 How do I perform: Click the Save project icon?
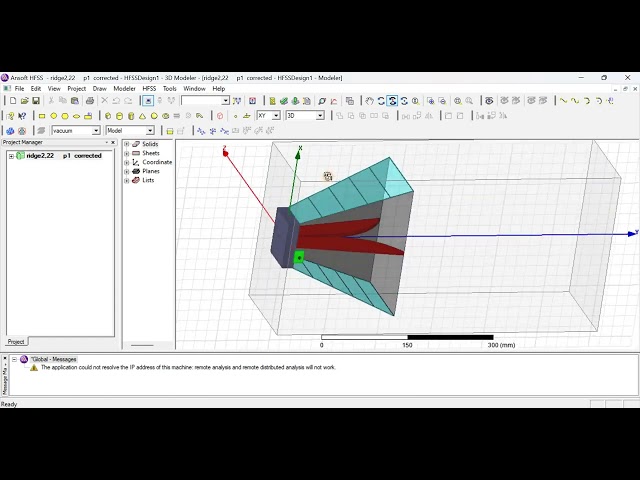click(x=36, y=101)
